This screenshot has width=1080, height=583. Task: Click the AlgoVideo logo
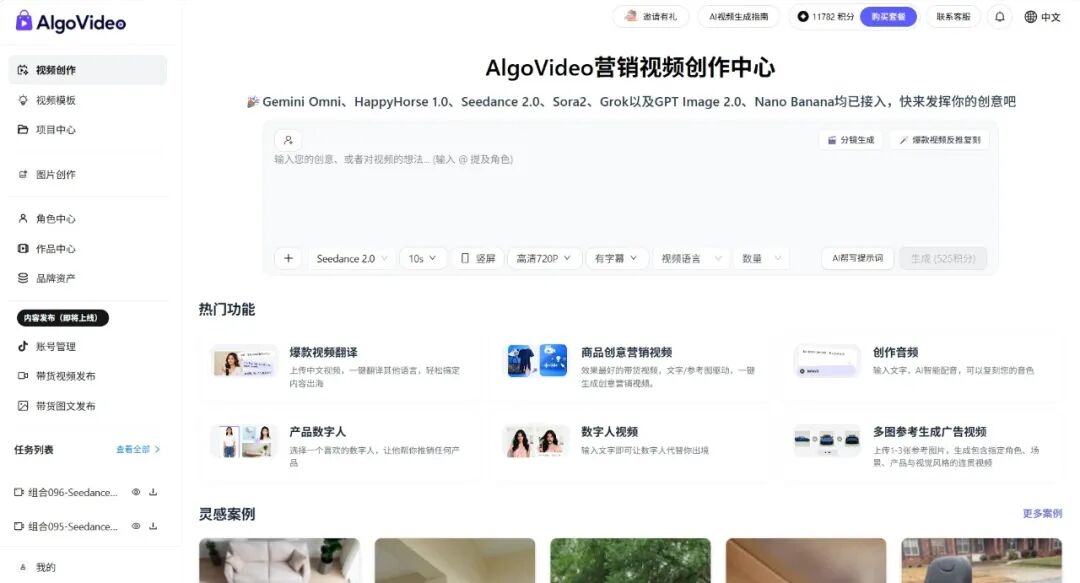coord(71,22)
